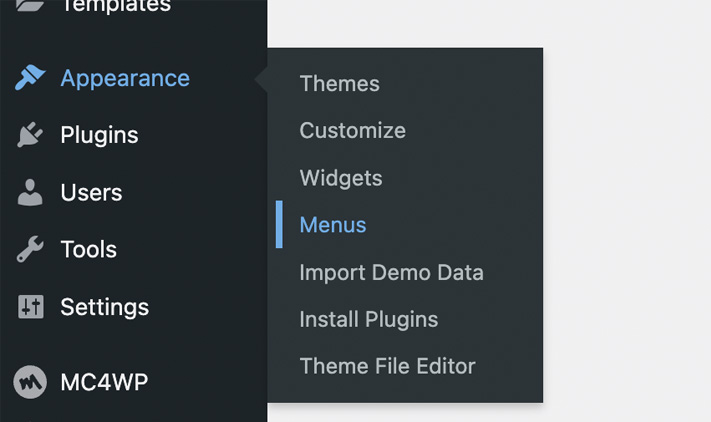Select Import Demo Data

(391, 272)
